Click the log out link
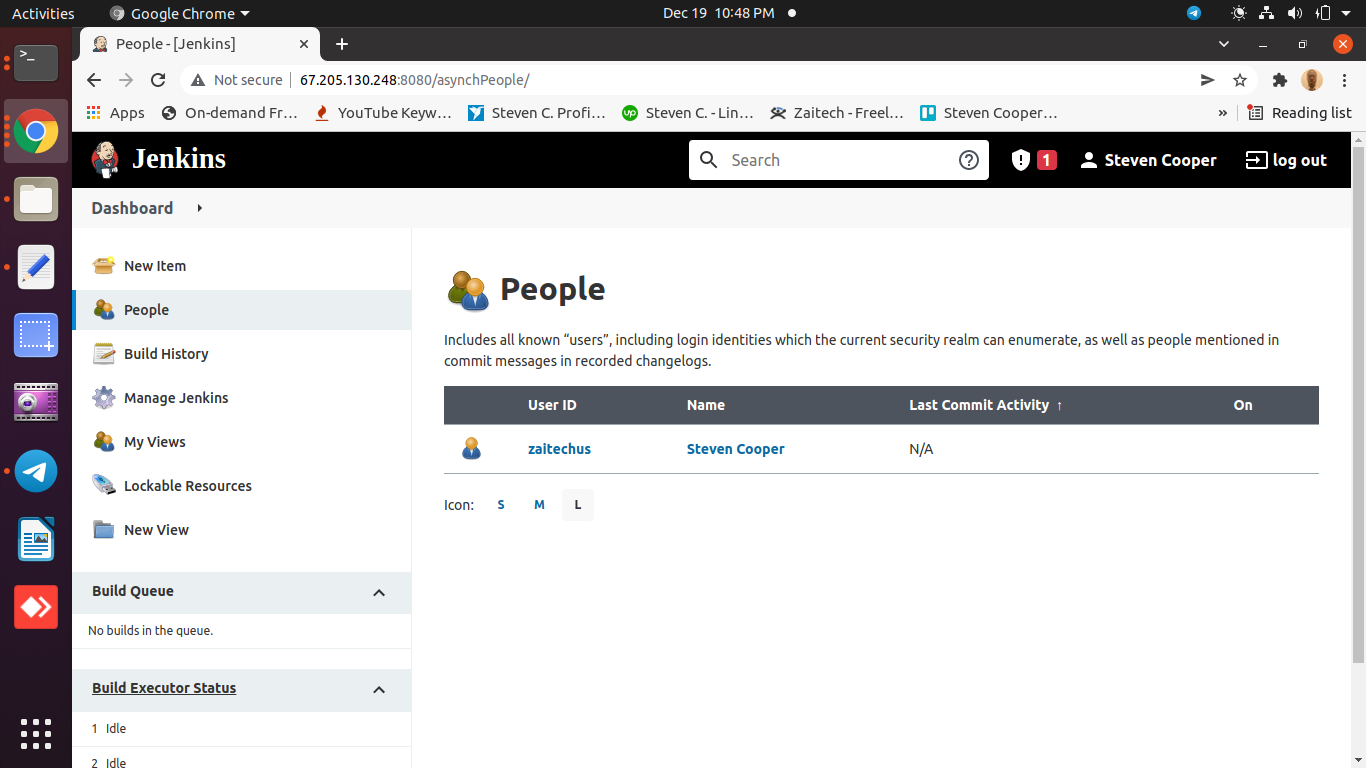The width and height of the screenshot is (1366, 768). (1286, 160)
